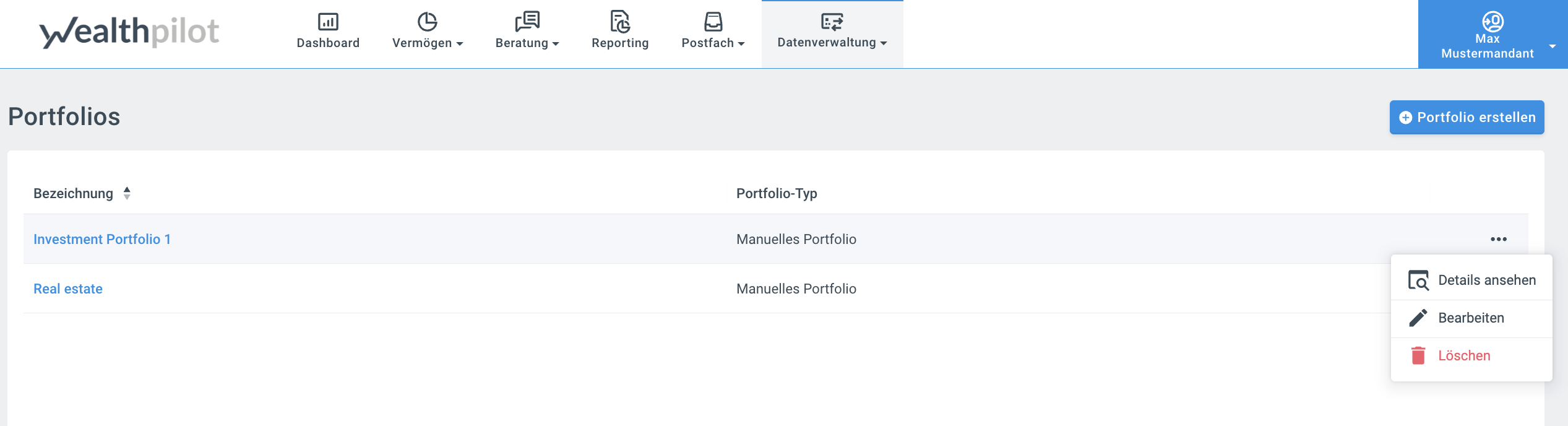
Task: Click the Postfach inbox tray icon
Action: point(713,22)
